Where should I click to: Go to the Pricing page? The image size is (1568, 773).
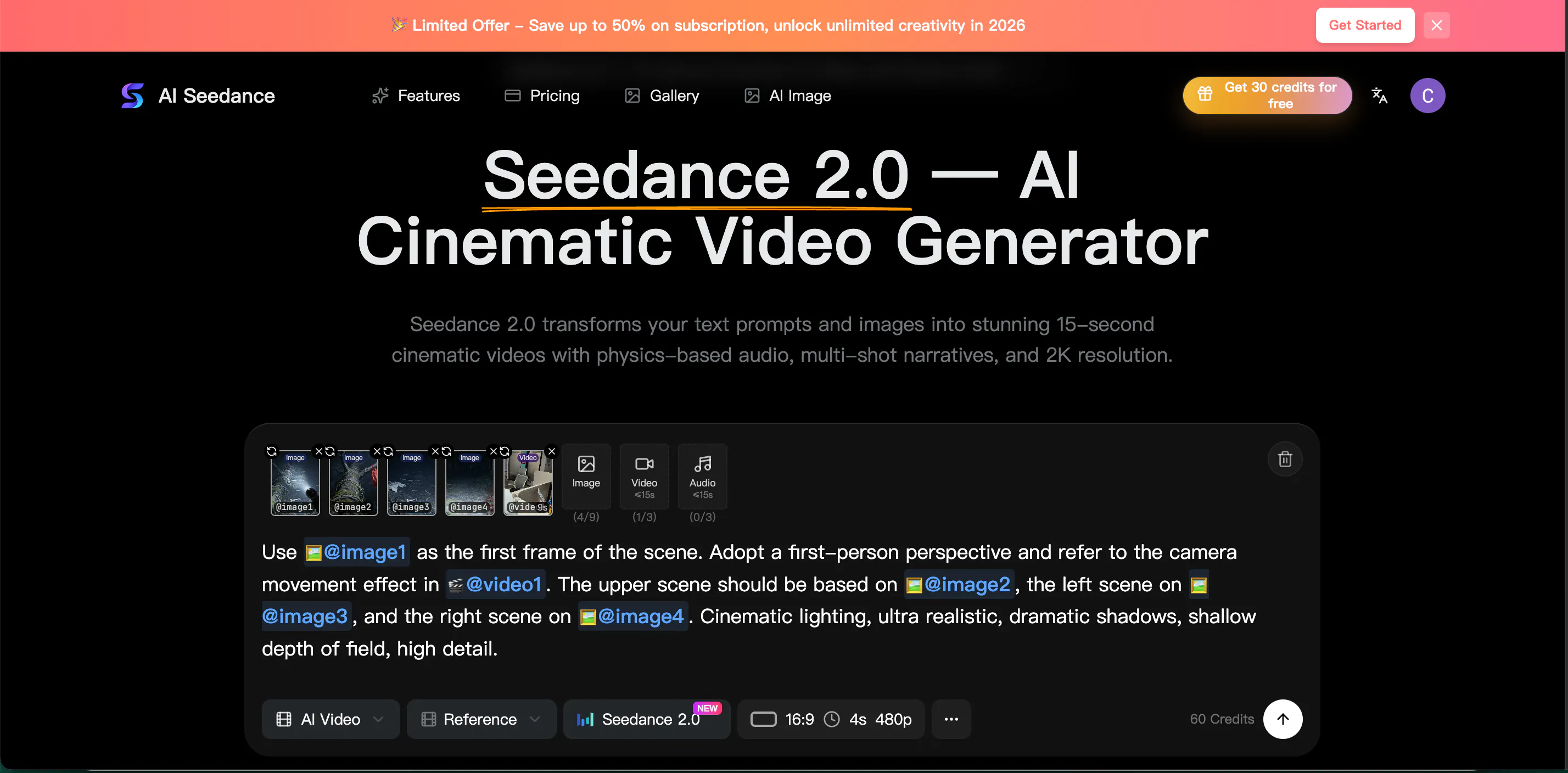click(542, 96)
